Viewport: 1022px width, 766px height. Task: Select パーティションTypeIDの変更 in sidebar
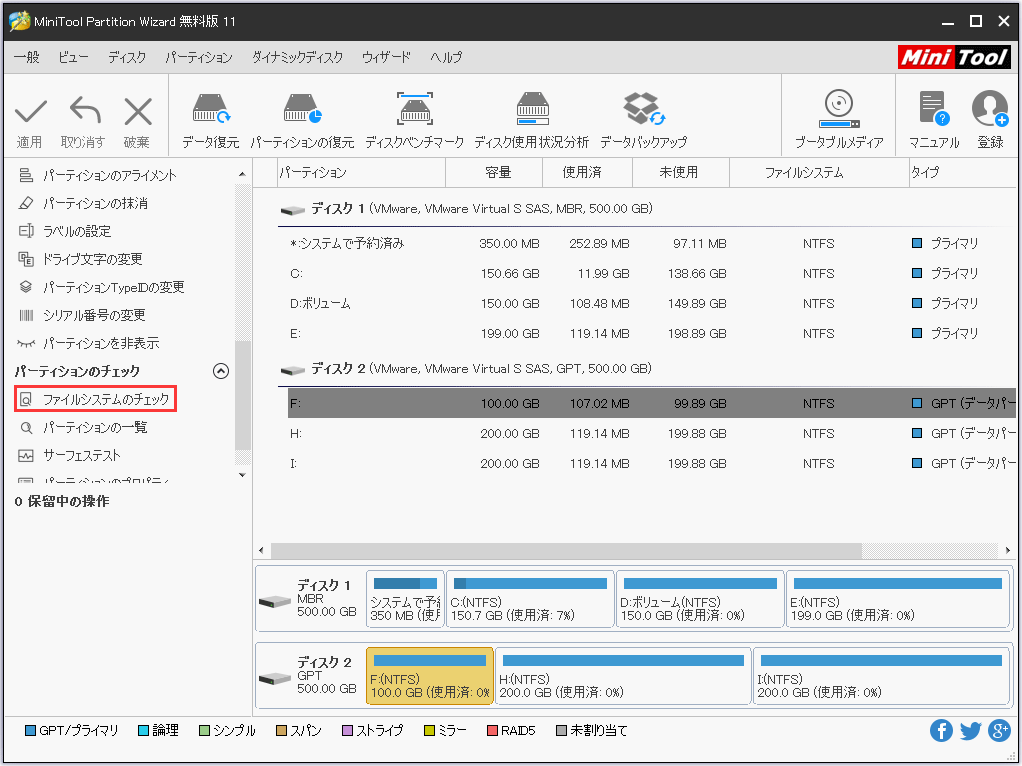[x=113, y=287]
